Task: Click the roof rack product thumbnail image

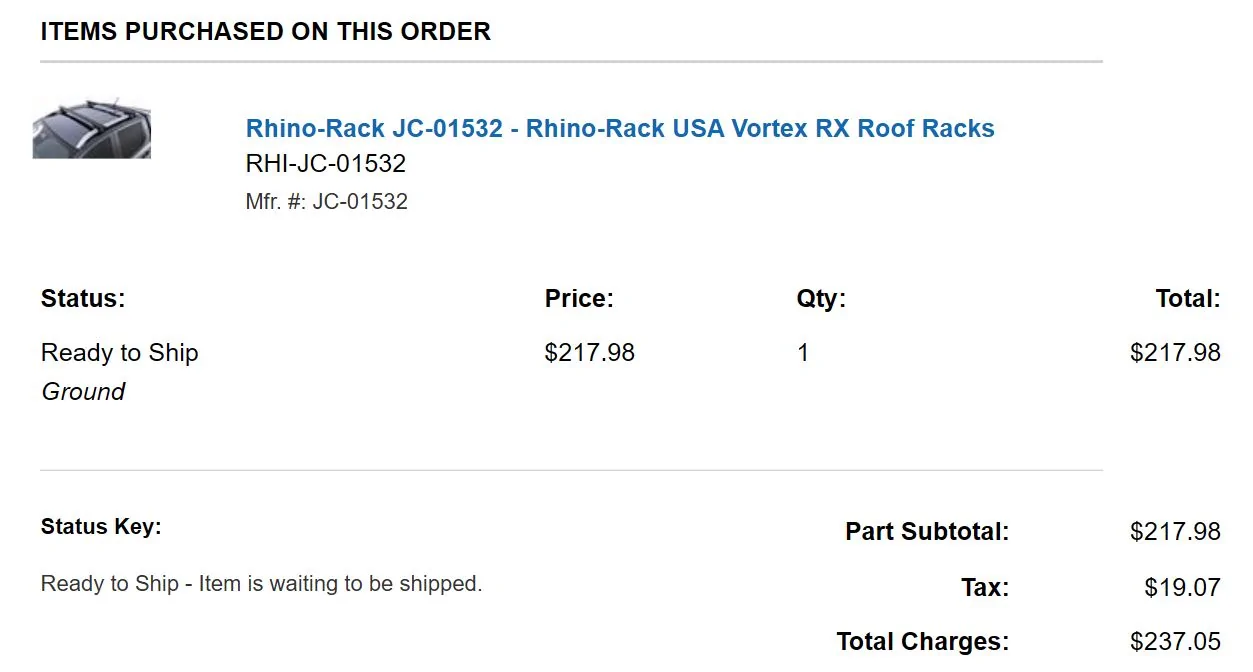Action: 92,130
